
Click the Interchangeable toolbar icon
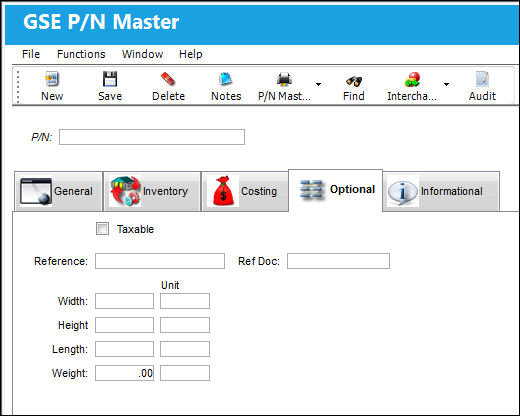[412, 79]
